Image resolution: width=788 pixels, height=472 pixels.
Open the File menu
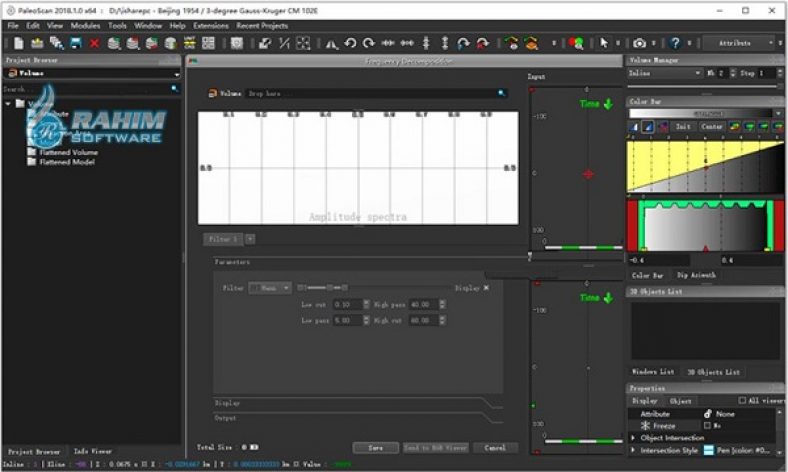pos(13,26)
